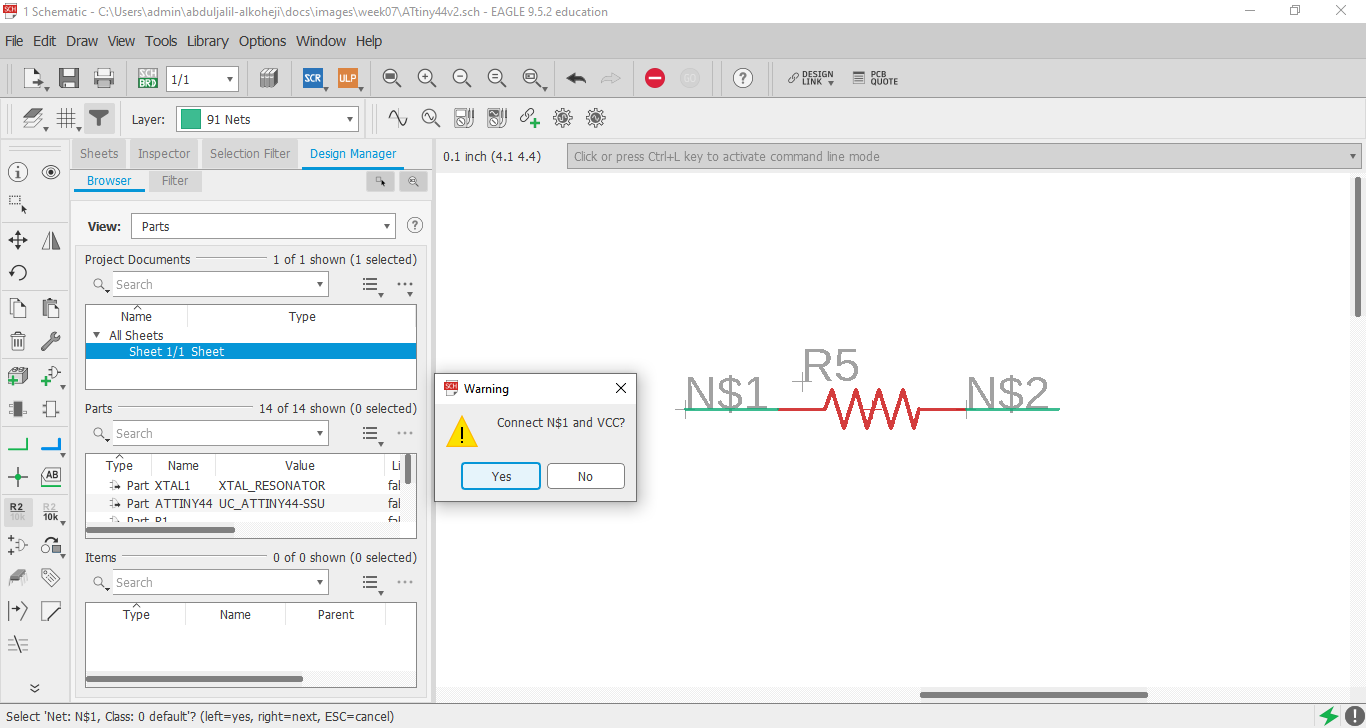Open the Filter sub-tab
Viewport: 1366px width, 728px height.
[175, 181]
